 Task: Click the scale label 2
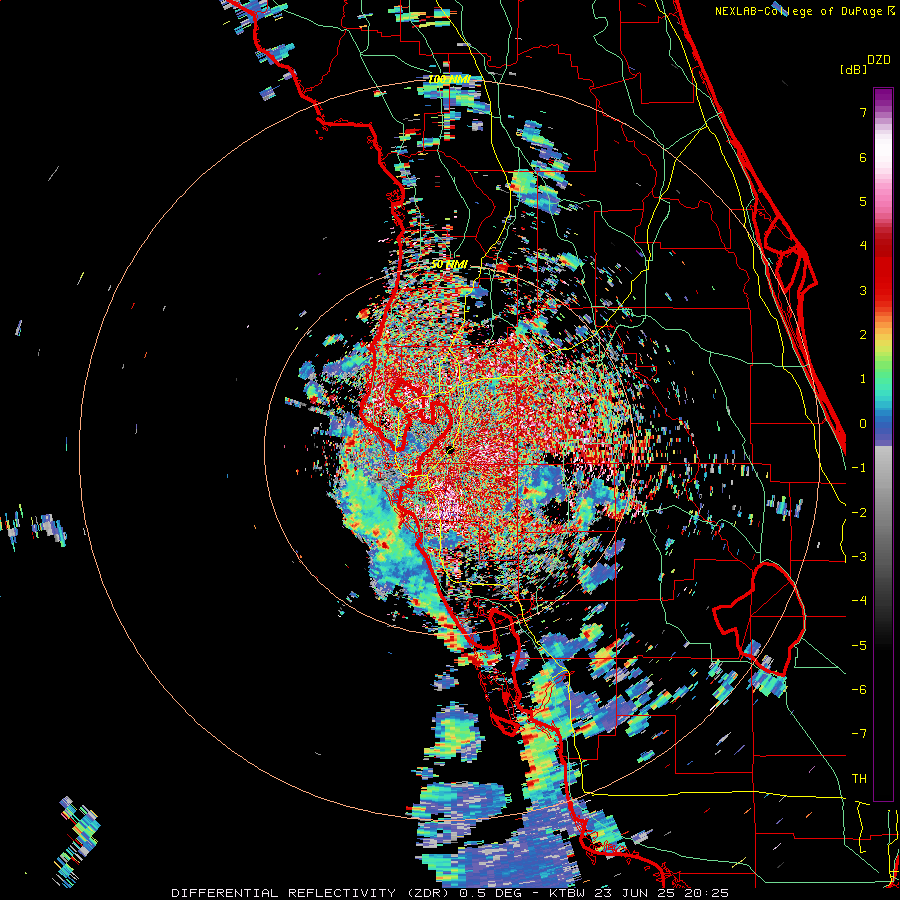point(863,335)
